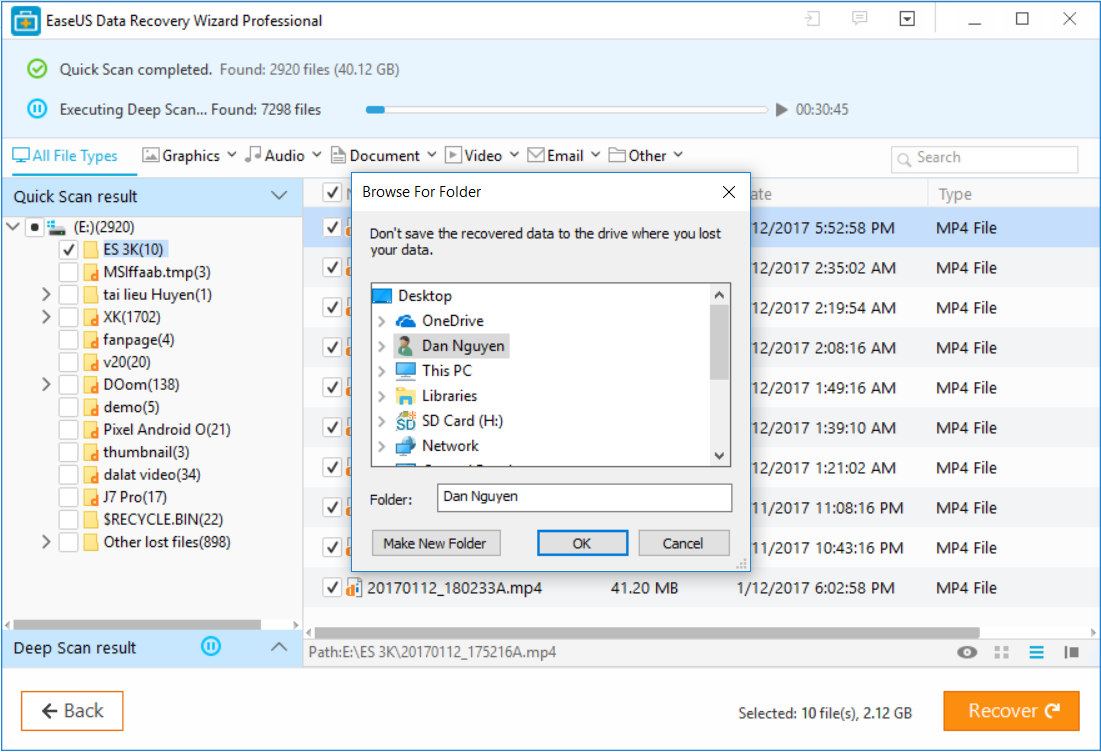The image size is (1101, 752).
Task: Pause the deep scan via top pause icon
Action: pyautogui.click(x=37, y=109)
